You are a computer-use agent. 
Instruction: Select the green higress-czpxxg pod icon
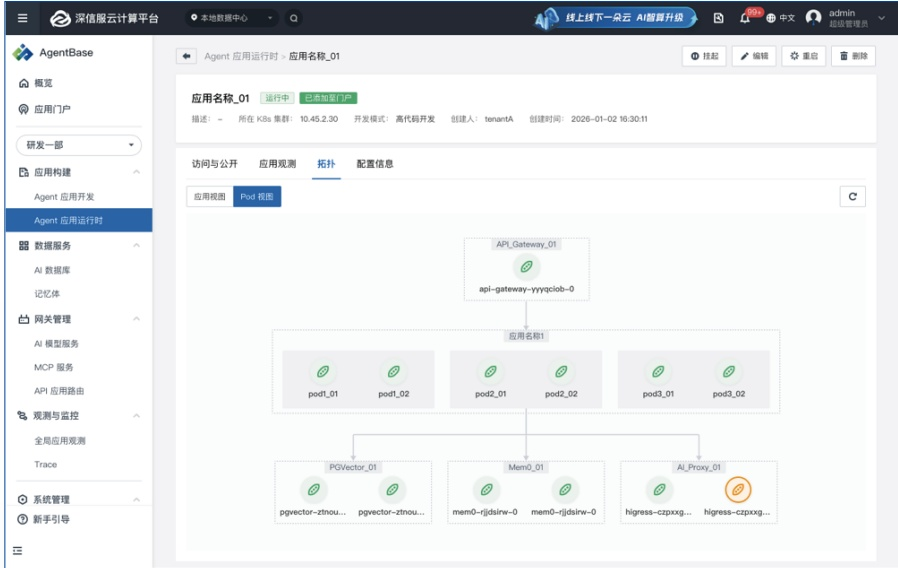click(x=659, y=490)
